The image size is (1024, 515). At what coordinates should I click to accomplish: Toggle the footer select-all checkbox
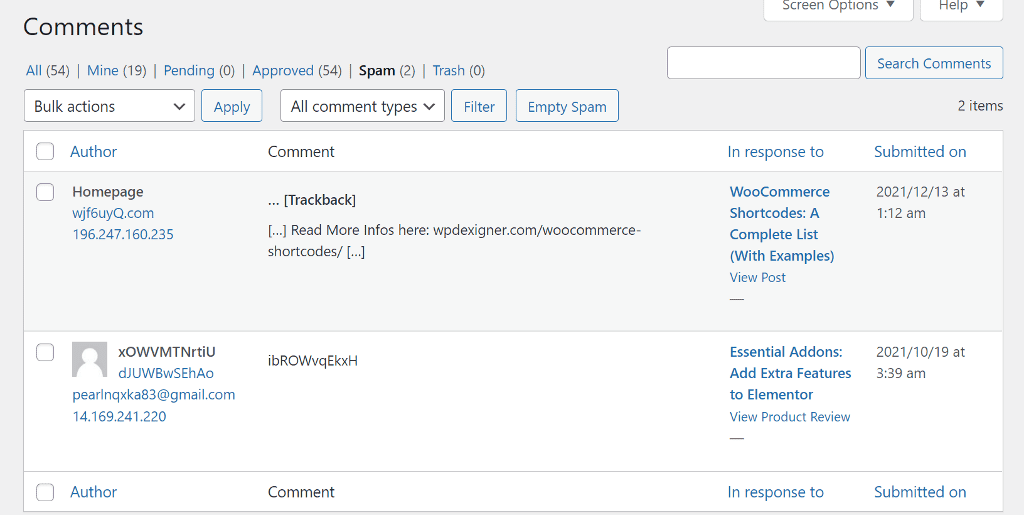click(x=45, y=492)
